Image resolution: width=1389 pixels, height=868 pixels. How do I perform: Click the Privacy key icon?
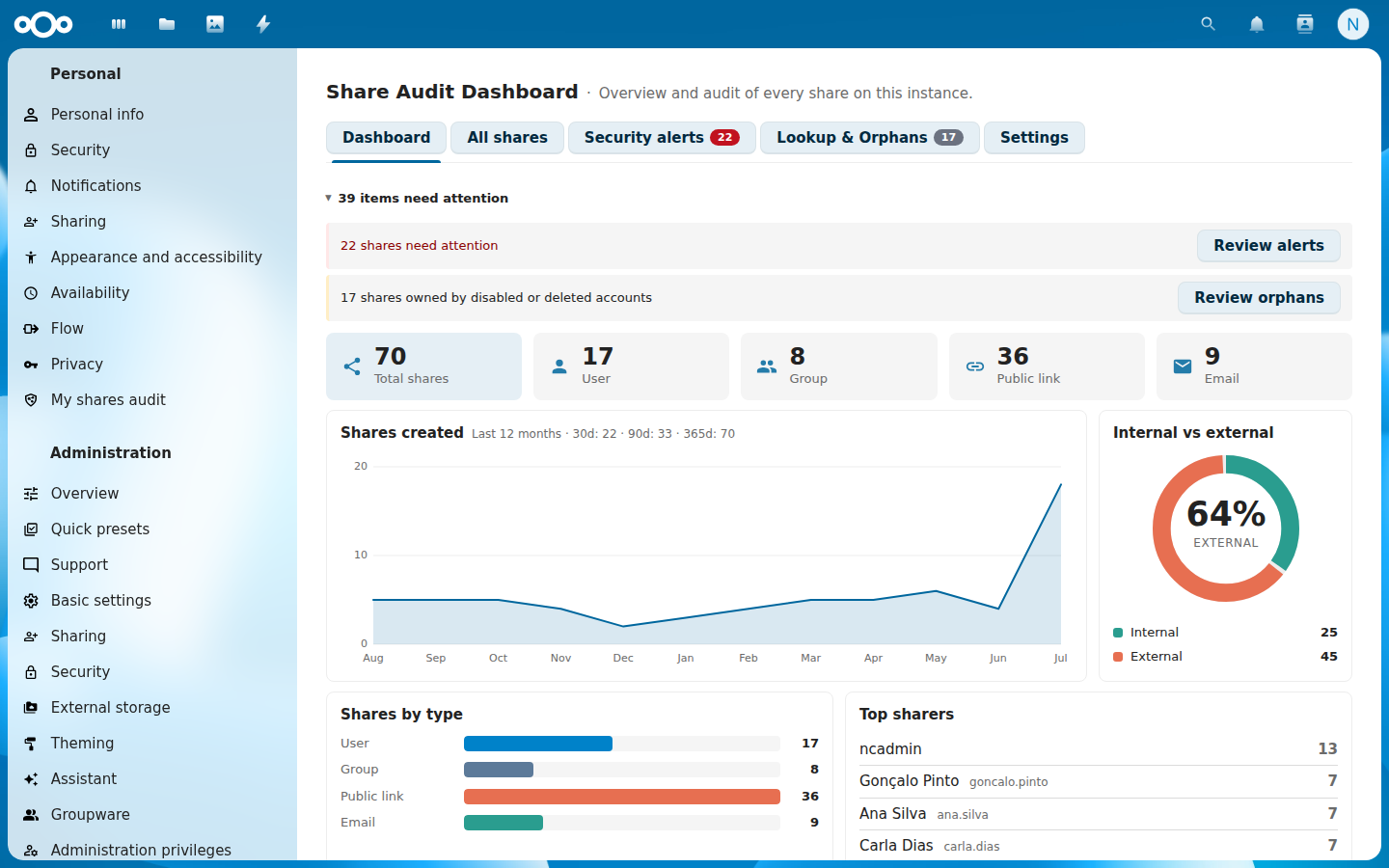point(31,365)
